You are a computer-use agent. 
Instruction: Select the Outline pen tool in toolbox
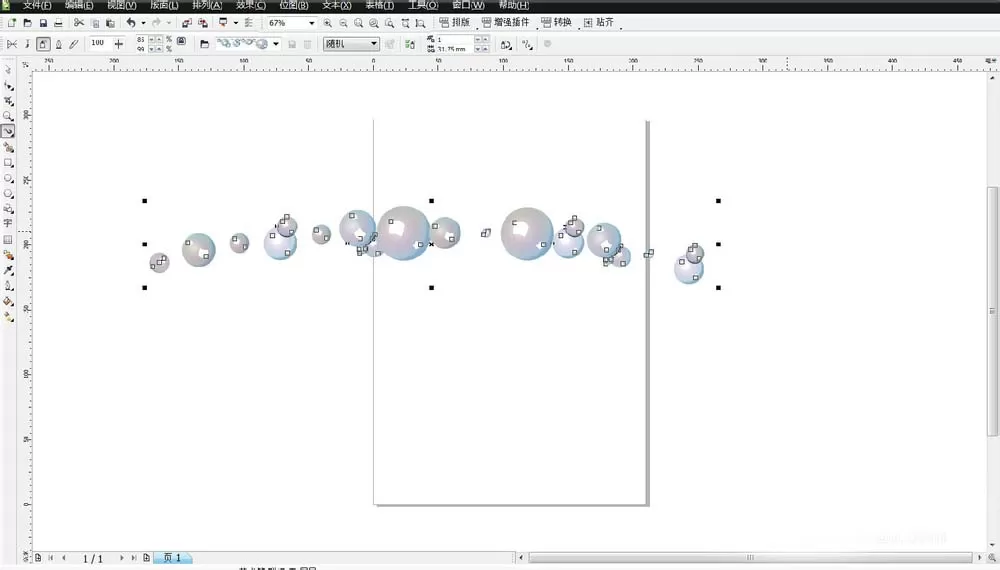8,286
